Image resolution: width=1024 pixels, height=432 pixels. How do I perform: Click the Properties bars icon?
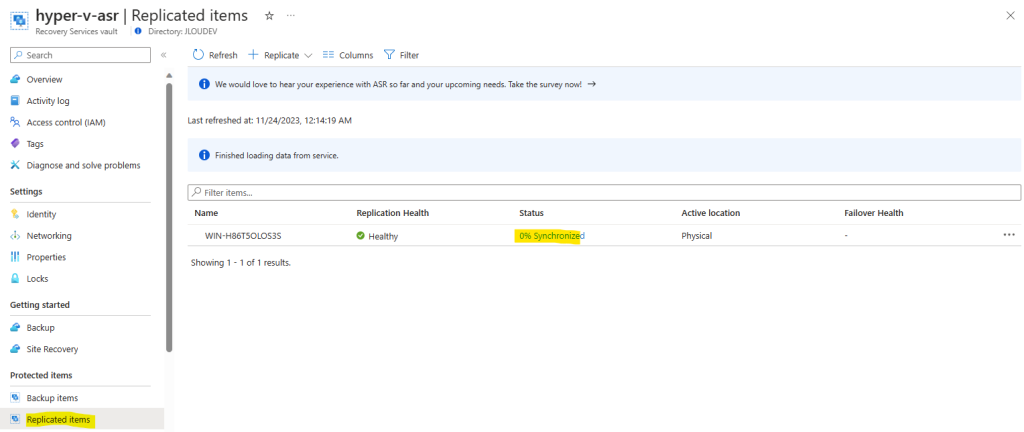pos(16,257)
